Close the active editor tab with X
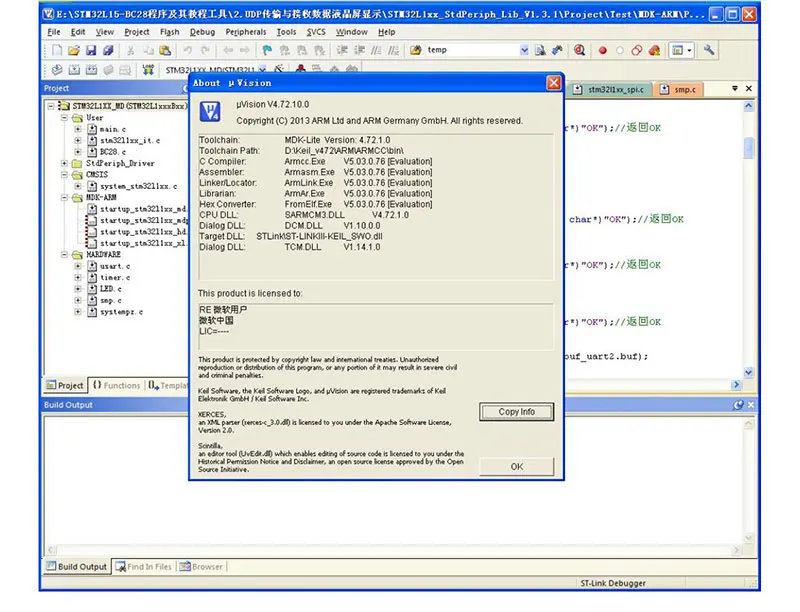Image resolution: width=800 pixels, height=612 pixels. [x=748, y=88]
